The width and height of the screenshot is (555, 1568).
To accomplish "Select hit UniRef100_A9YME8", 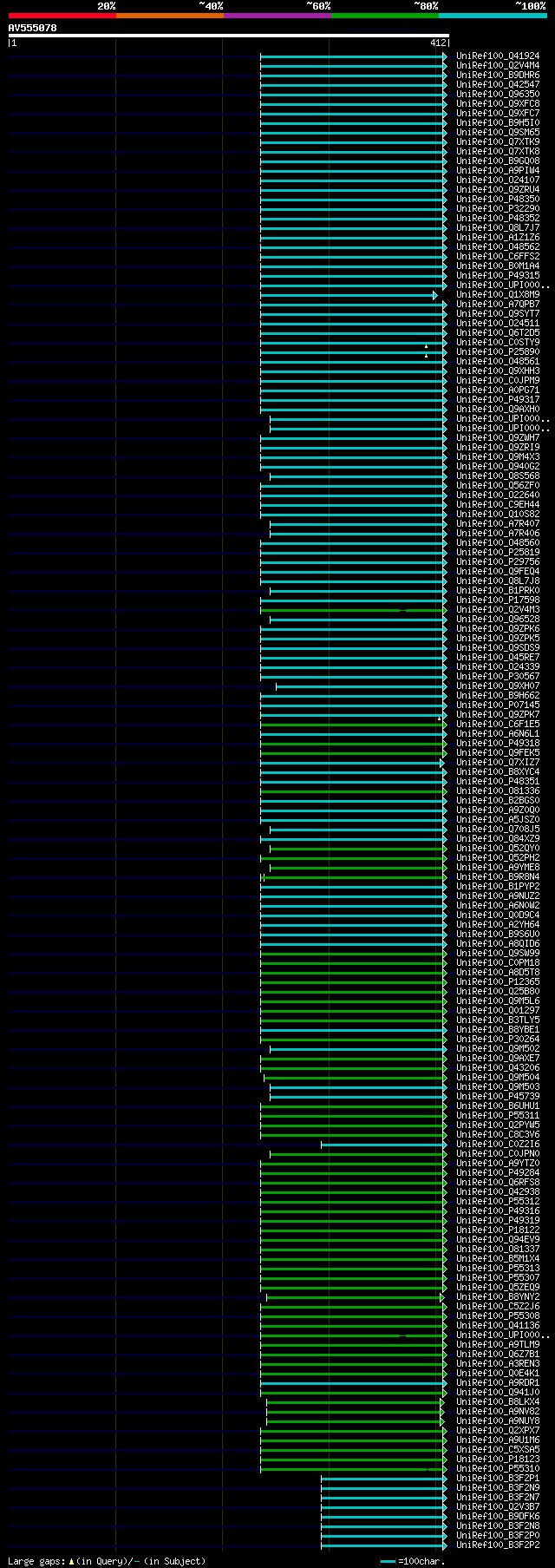I will (x=498, y=868).
